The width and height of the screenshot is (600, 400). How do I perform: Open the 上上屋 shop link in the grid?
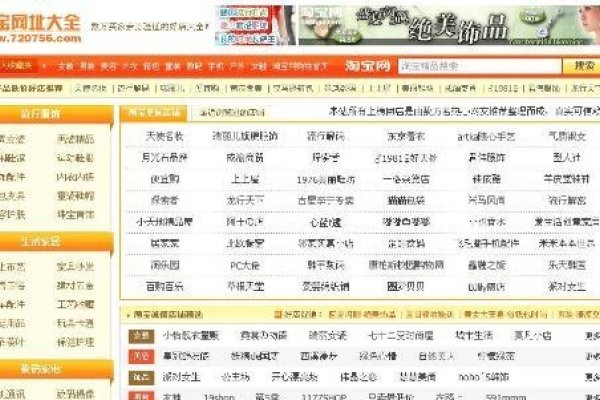(x=245, y=179)
